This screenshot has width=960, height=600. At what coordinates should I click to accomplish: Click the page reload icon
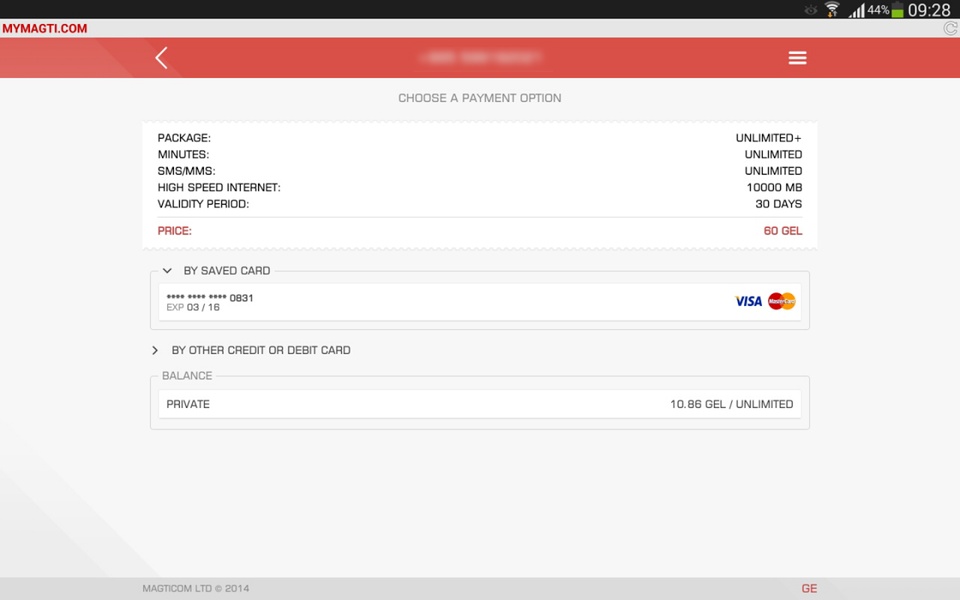[x=951, y=28]
